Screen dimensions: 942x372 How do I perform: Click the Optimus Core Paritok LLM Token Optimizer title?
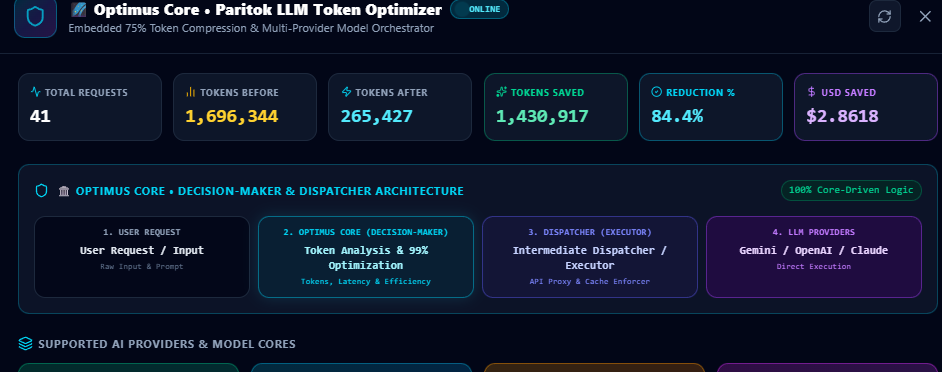coord(268,10)
